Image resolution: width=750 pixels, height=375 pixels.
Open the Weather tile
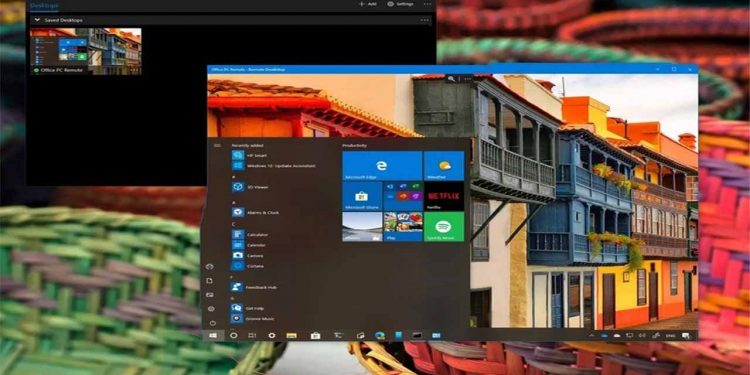(444, 165)
